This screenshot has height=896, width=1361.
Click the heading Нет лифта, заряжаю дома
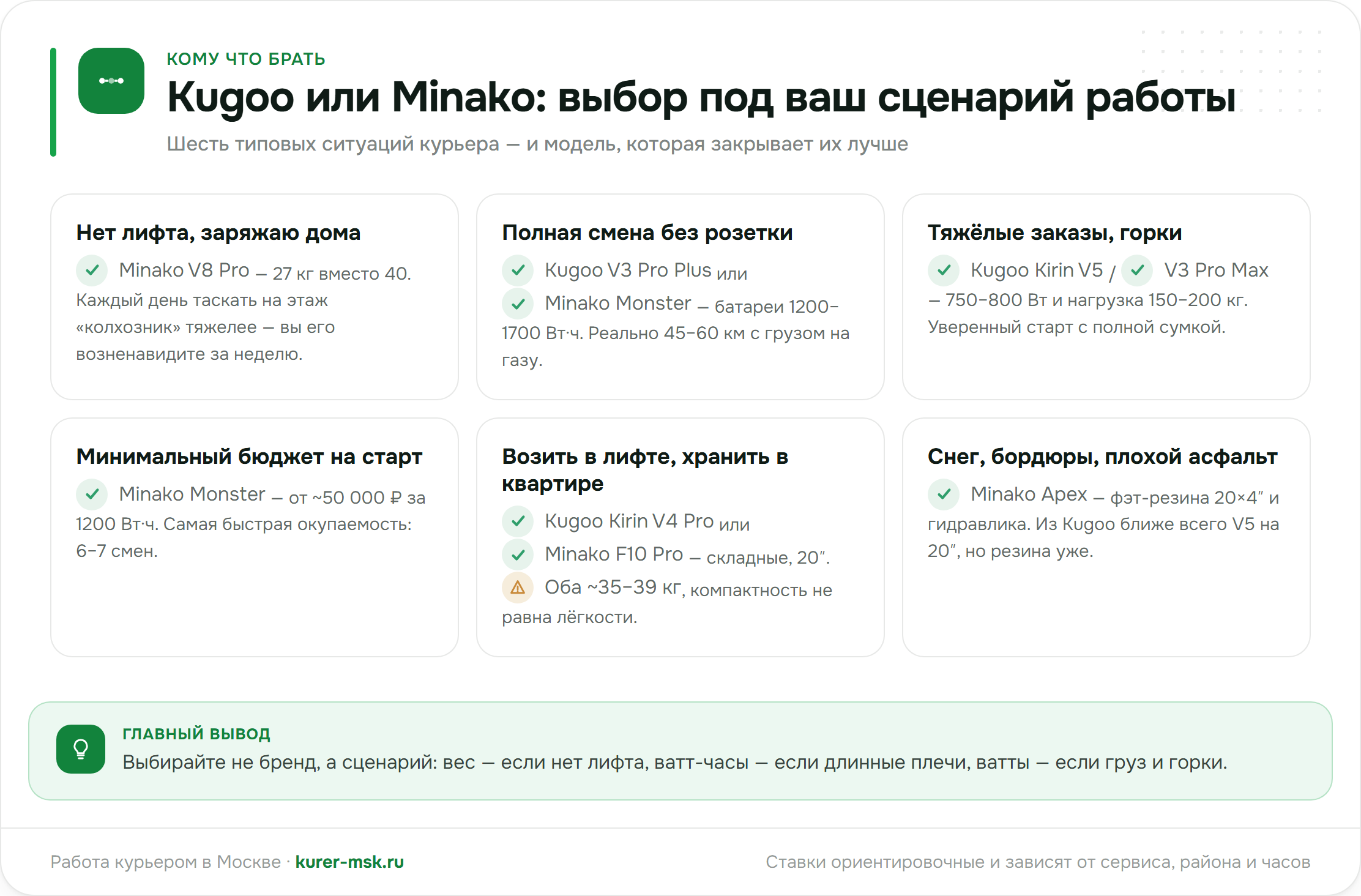pyautogui.click(x=218, y=233)
